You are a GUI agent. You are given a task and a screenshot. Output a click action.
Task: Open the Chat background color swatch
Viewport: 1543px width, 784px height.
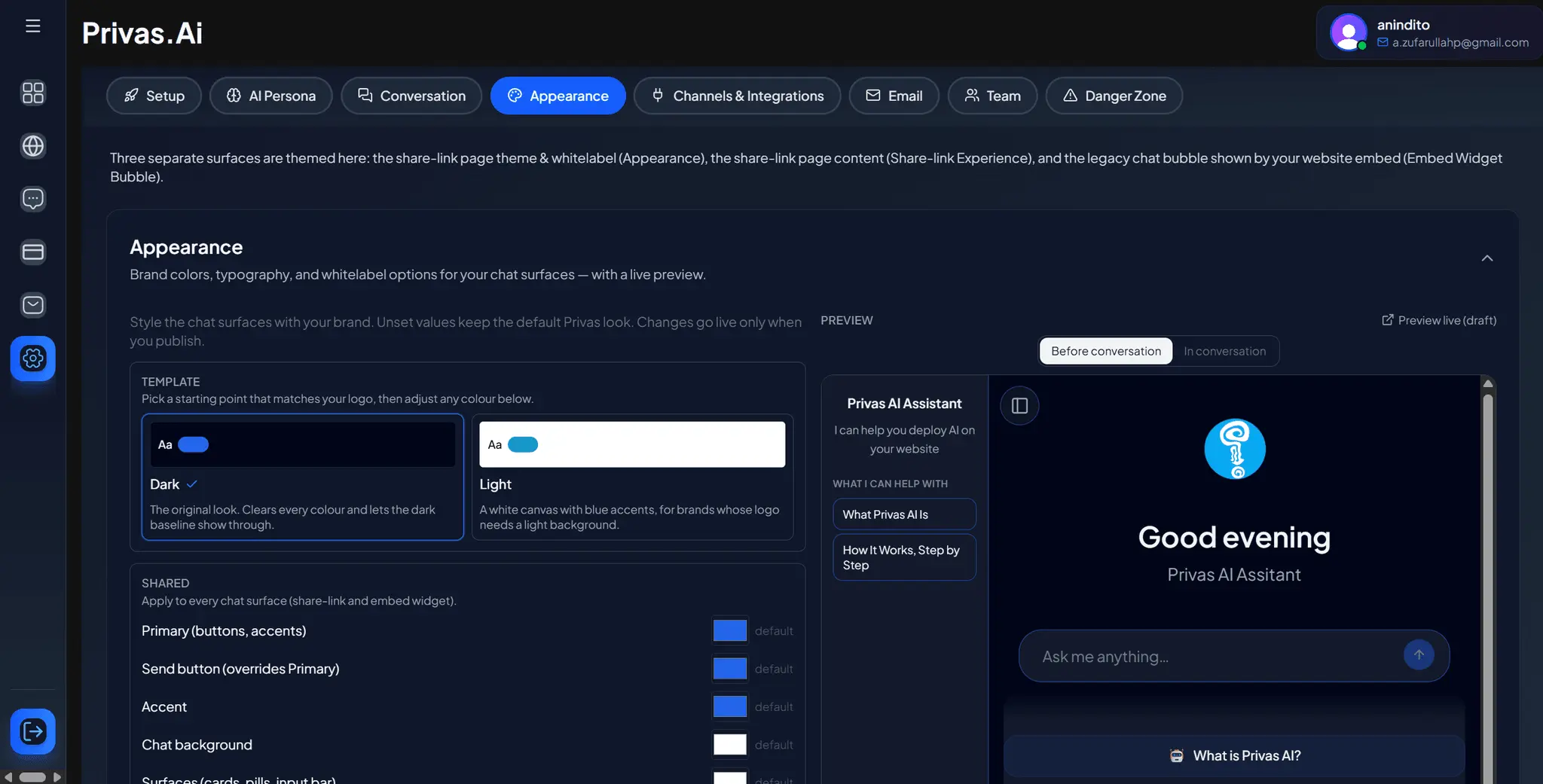(x=730, y=744)
